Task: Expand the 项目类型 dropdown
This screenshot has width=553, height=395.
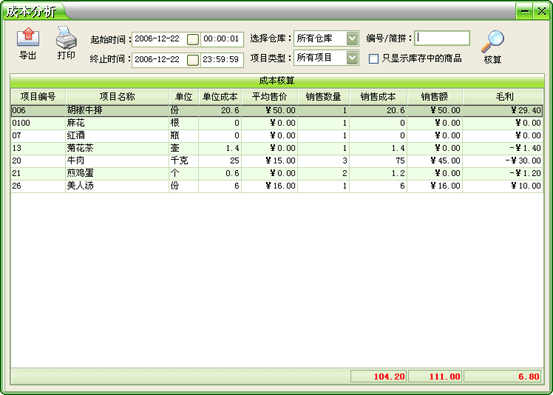Action: tap(352, 58)
